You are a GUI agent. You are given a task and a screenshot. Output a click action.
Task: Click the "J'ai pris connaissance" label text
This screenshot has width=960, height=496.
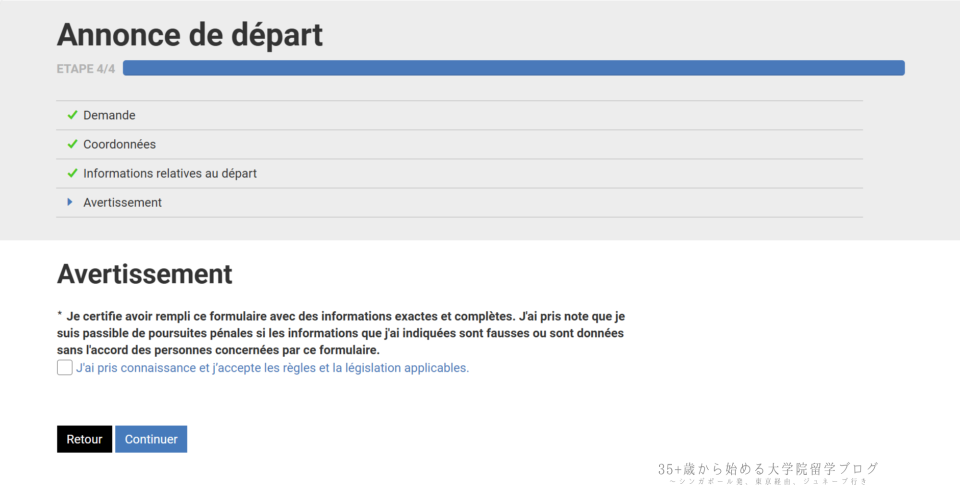[x=272, y=368]
